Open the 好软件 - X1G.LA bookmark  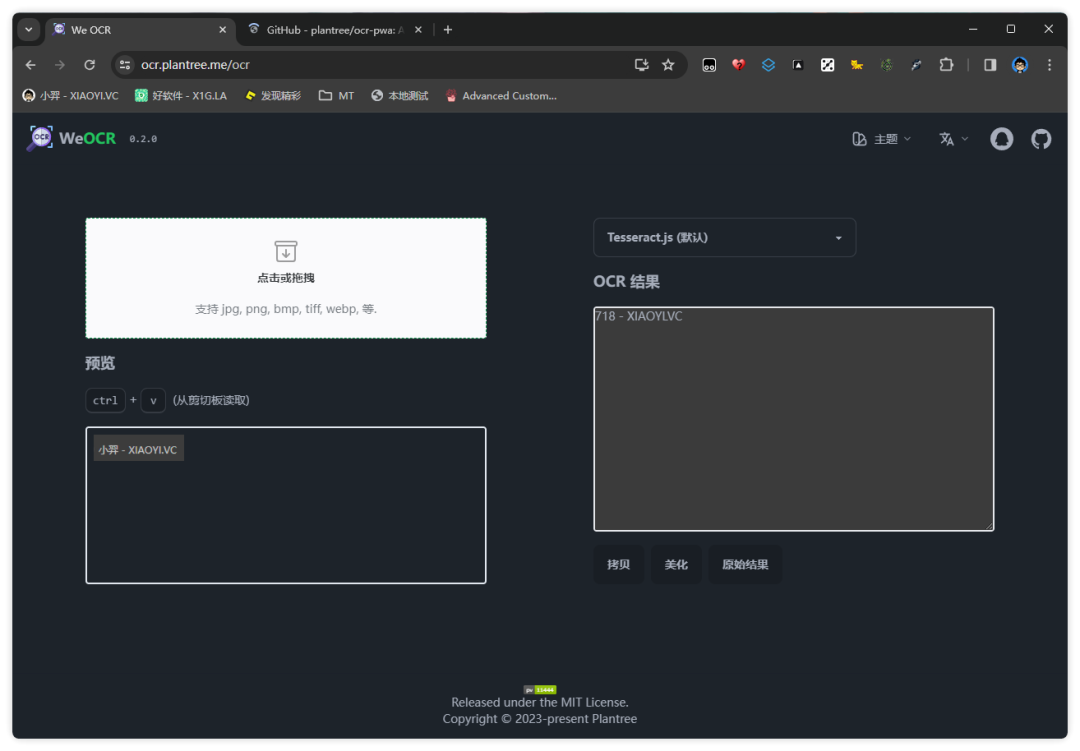click(181, 96)
